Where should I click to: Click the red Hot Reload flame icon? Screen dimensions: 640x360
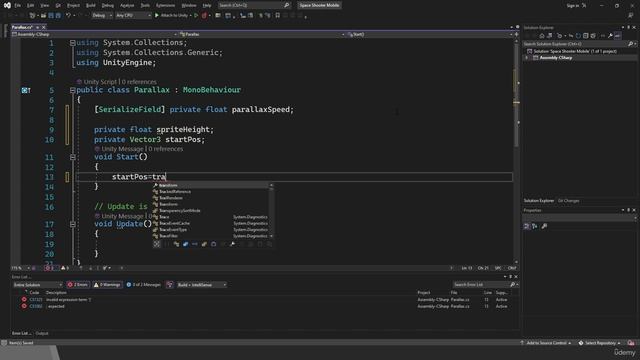click(204, 16)
